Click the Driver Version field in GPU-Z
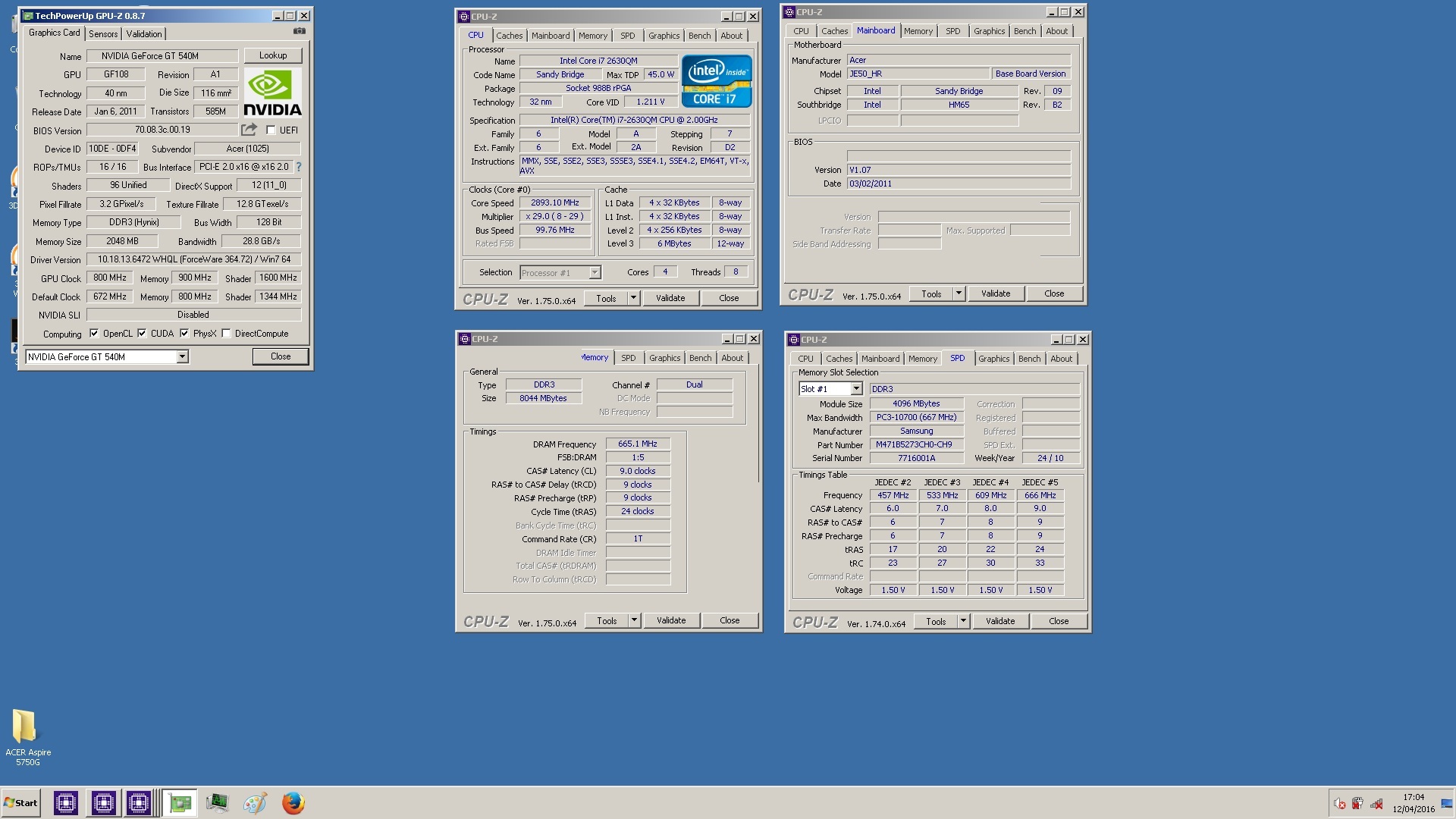Viewport: 1456px width, 819px height. coord(194,259)
